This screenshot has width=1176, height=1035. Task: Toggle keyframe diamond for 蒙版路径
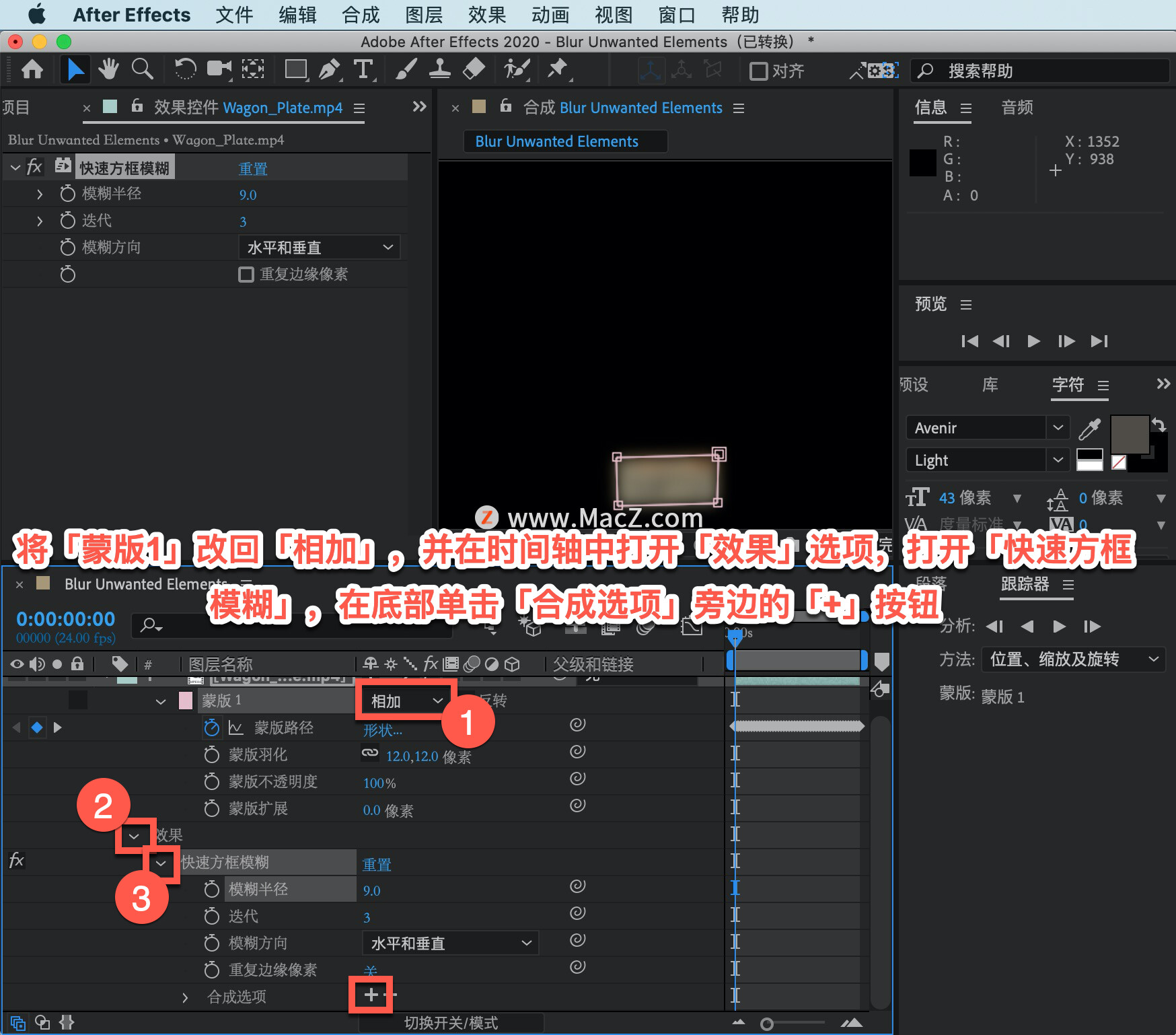[x=37, y=727]
